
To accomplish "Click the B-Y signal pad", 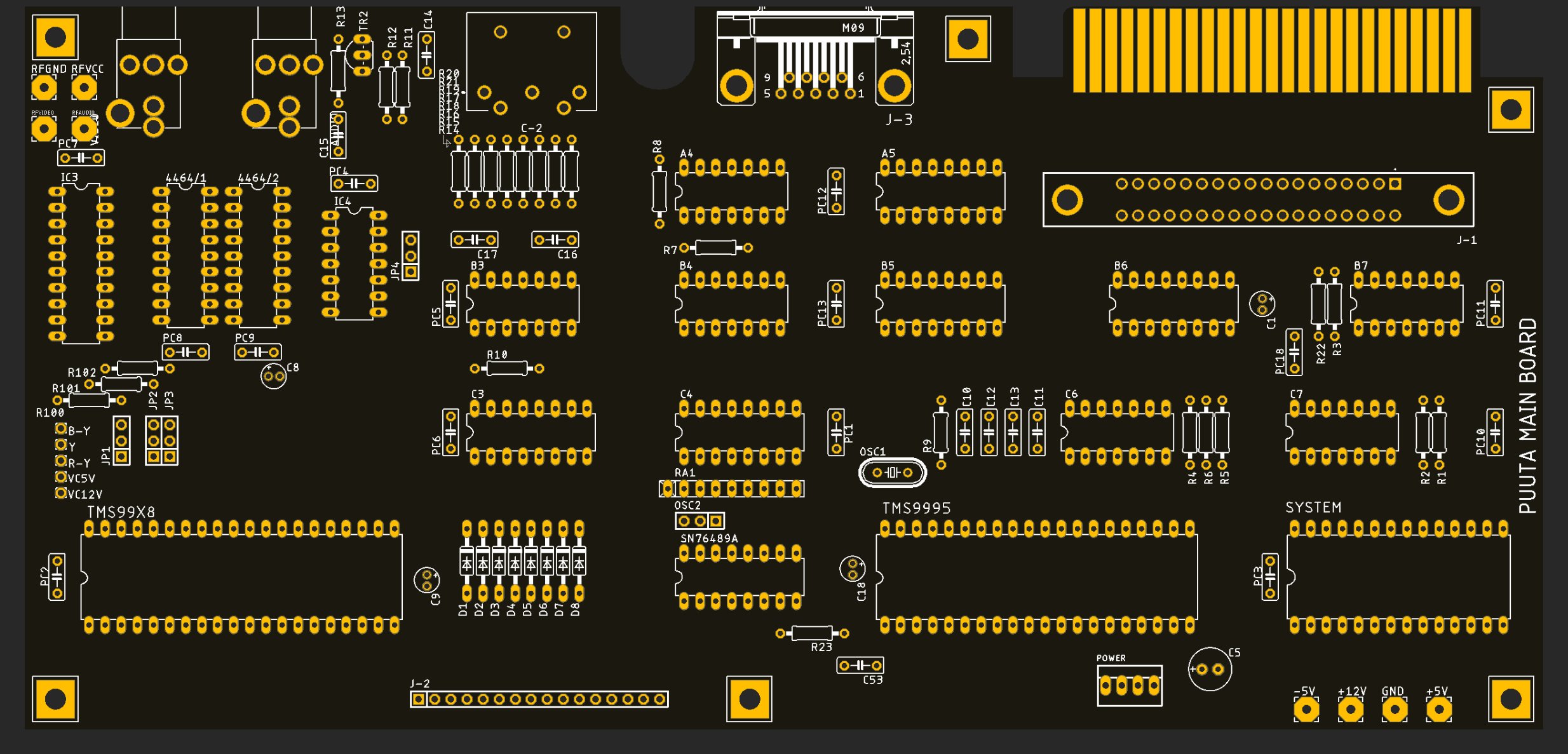I will [x=61, y=429].
